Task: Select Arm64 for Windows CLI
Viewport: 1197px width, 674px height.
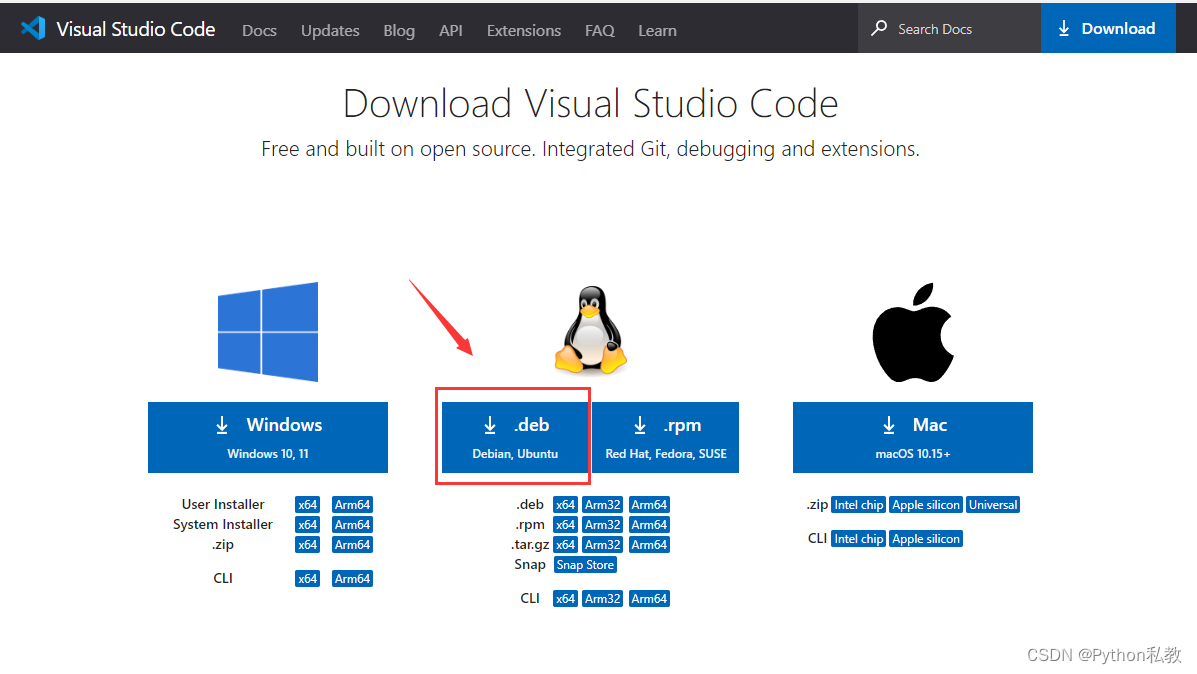Action: pyautogui.click(x=353, y=579)
